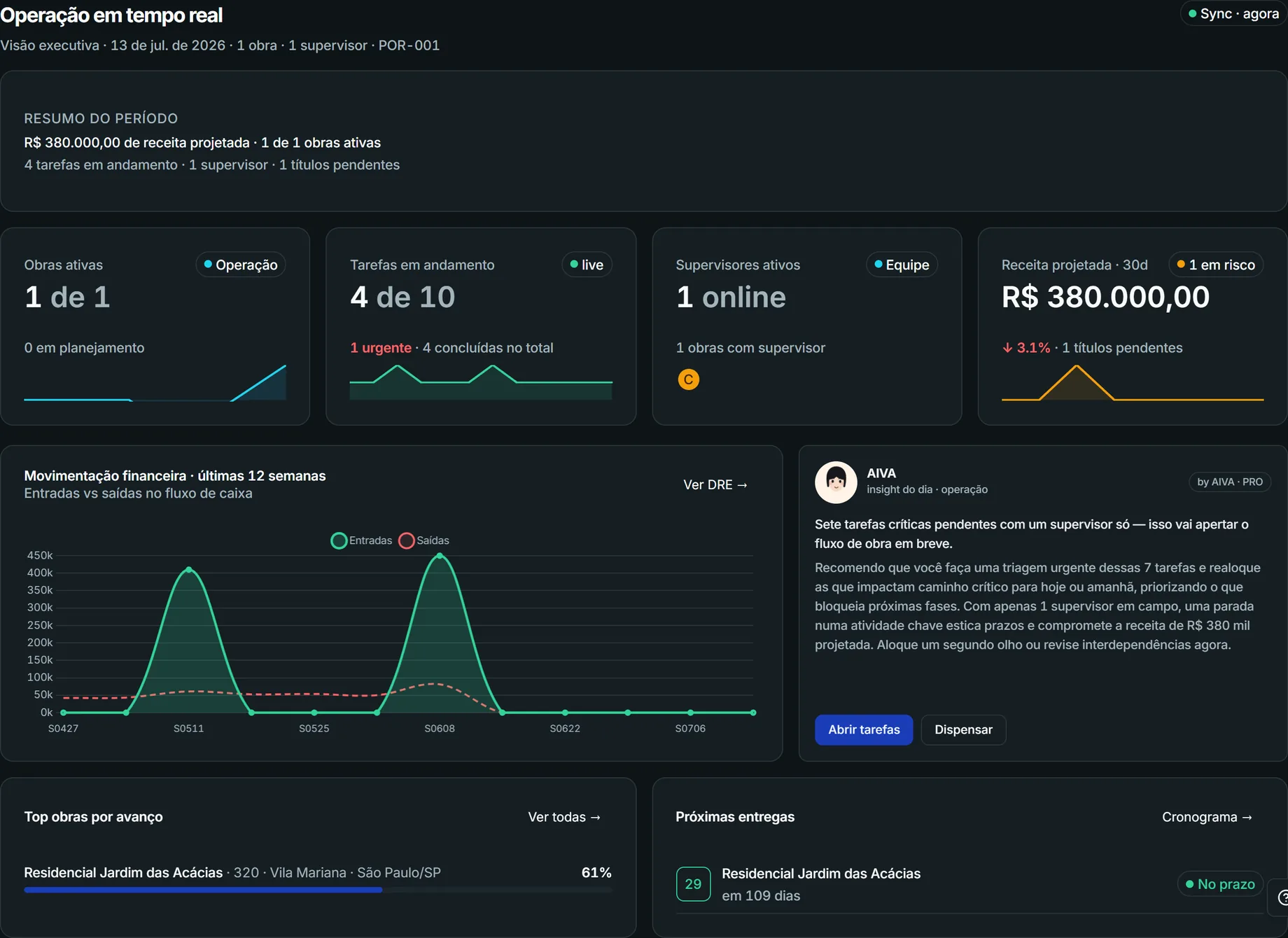Click the 29 date badge icon

click(x=693, y=884)
